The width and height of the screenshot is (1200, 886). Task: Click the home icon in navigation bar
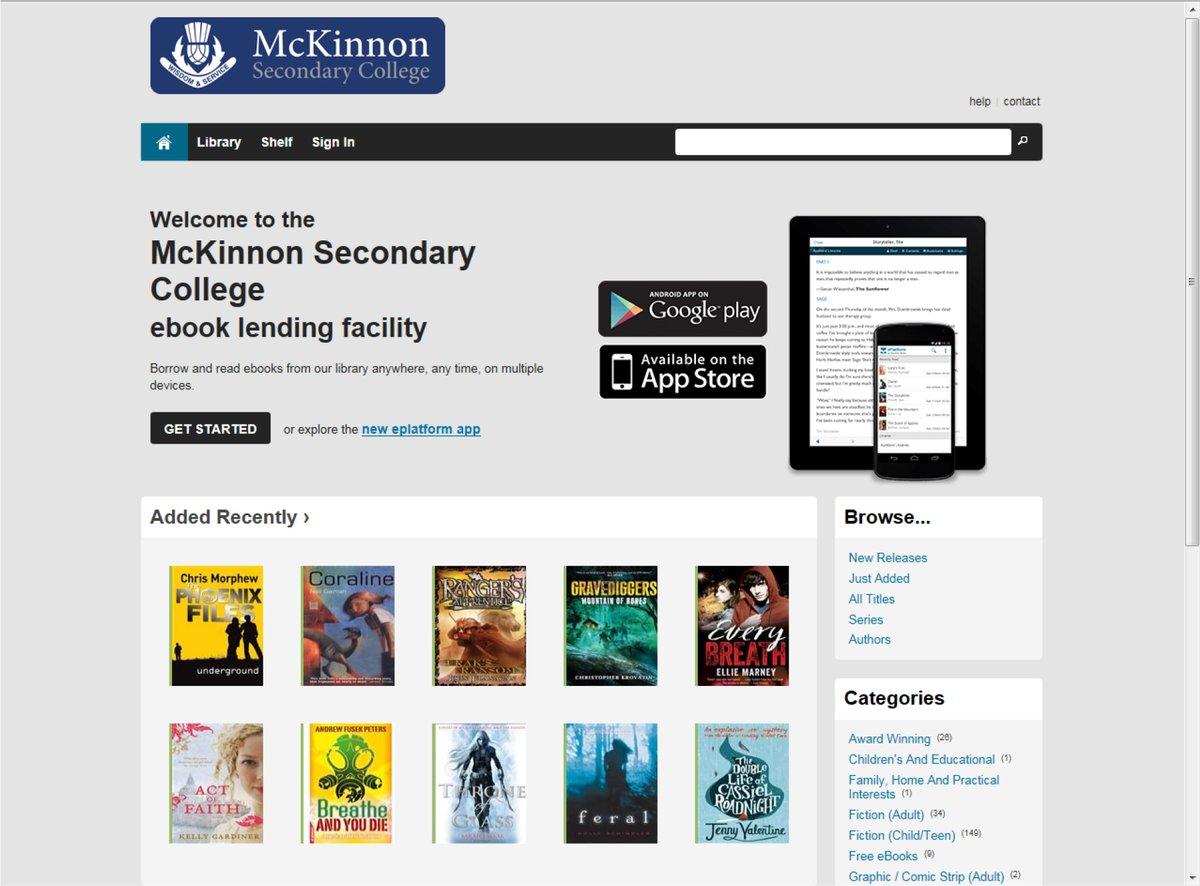[x=164, y=142]
